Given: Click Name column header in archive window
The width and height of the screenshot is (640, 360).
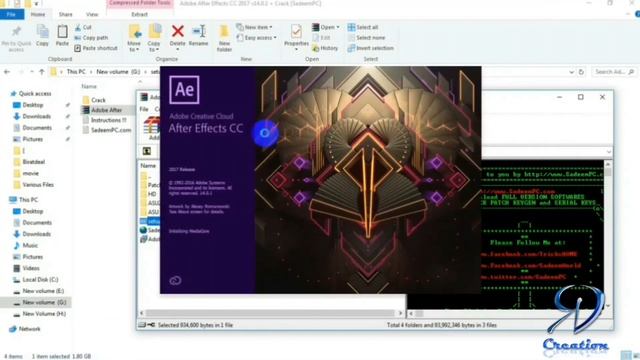Looking at the screenshot, I should coord(148,165).
